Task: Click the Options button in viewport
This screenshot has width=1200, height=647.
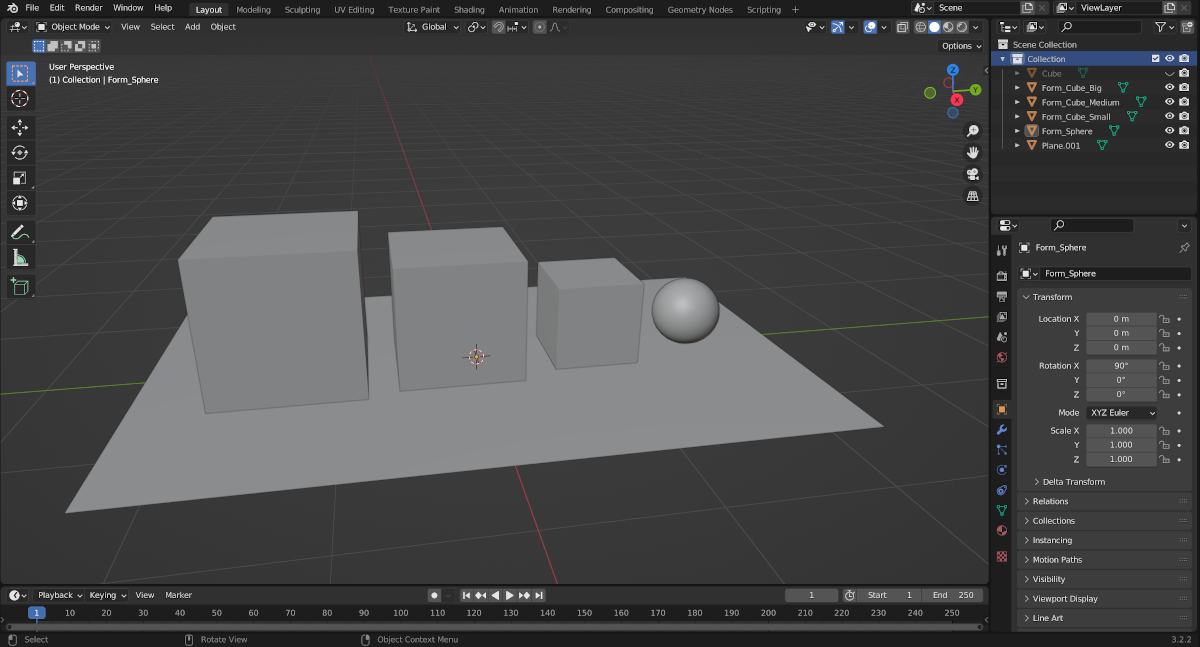Action: coord(961,46)
